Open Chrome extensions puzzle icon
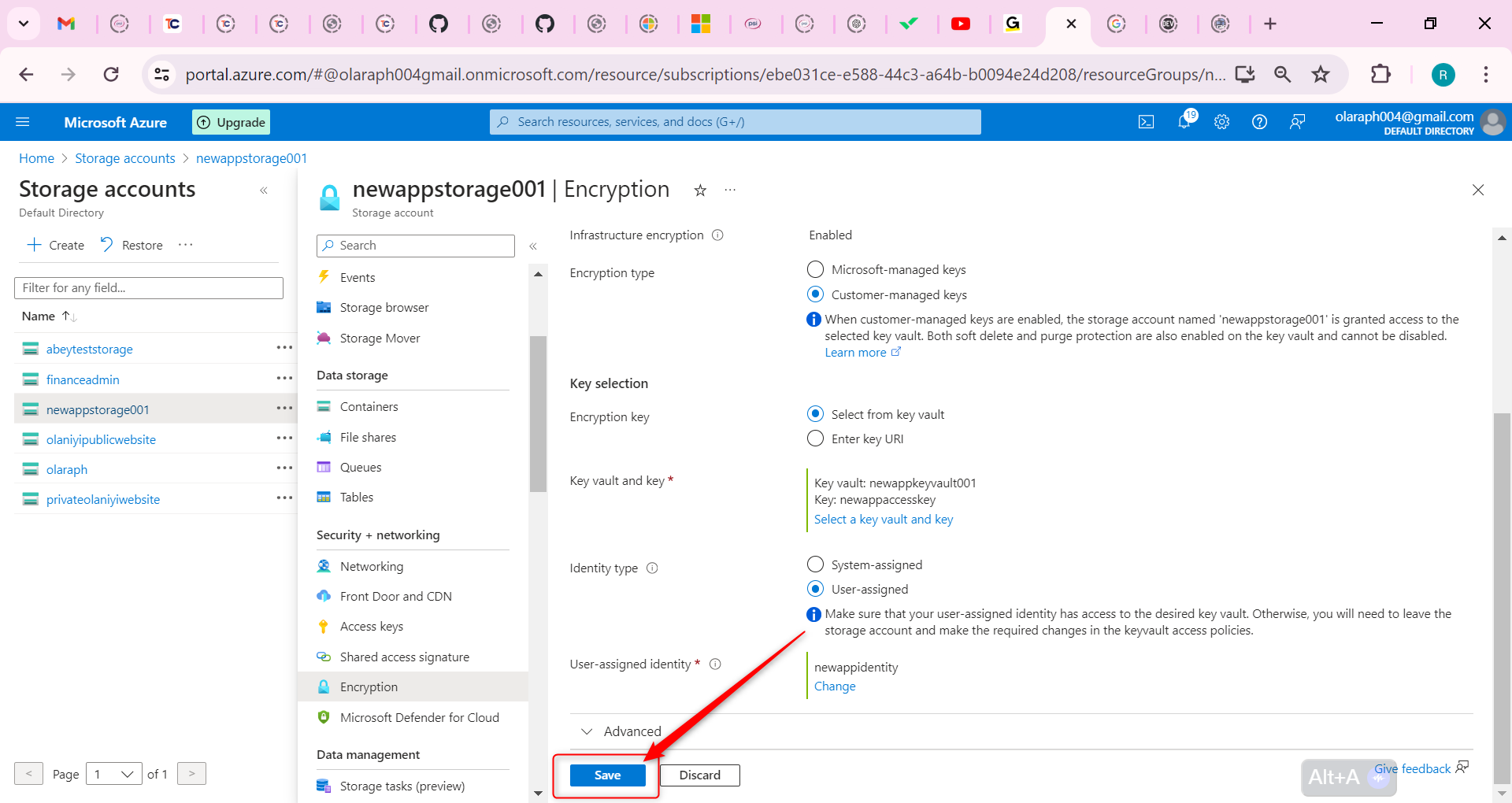Viewport: 1512px width, 803px height. point(1380,74)
